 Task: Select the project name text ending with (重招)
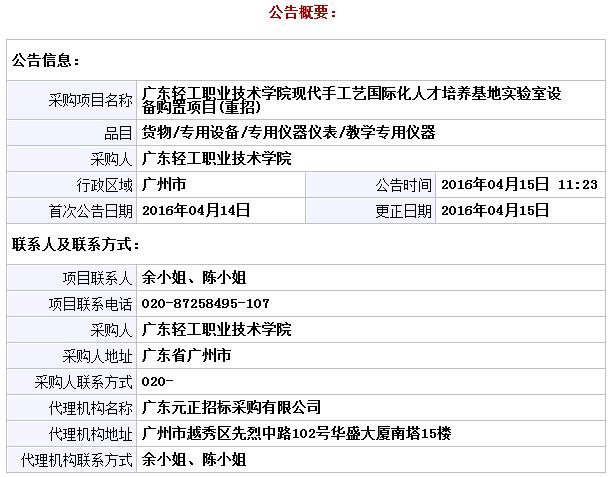point(352,100)
